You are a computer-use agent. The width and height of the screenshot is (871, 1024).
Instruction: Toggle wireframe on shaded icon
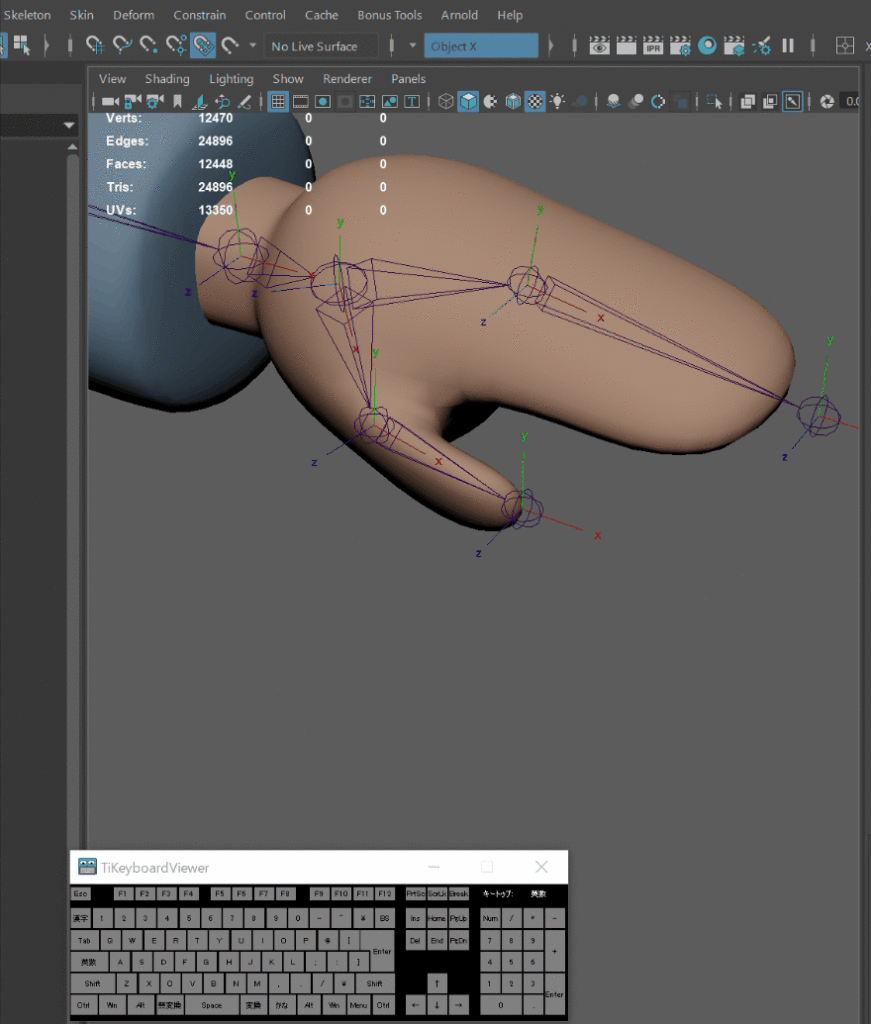513,101
